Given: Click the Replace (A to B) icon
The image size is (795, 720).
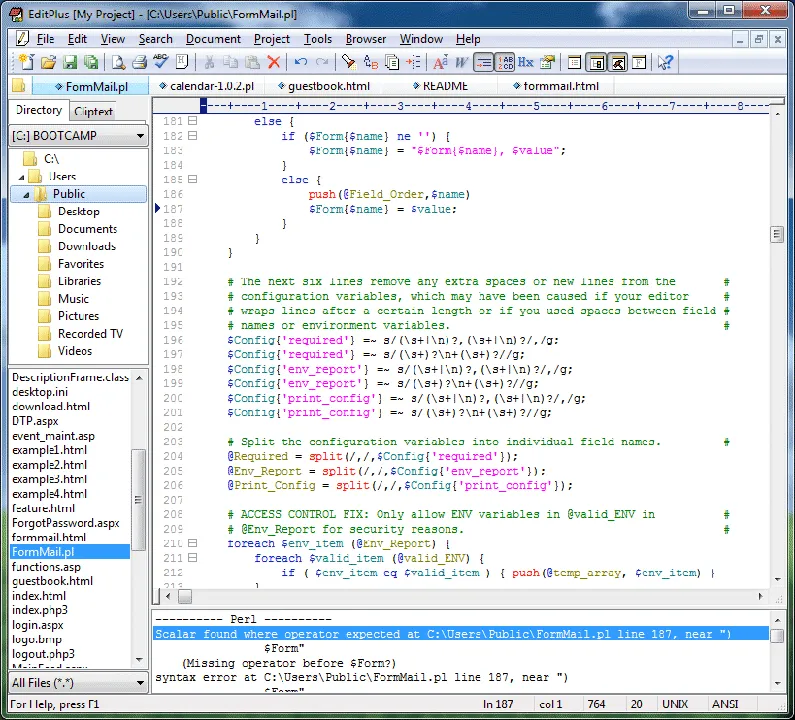Looking at the screenshot, I should click(x=371, y=62).
